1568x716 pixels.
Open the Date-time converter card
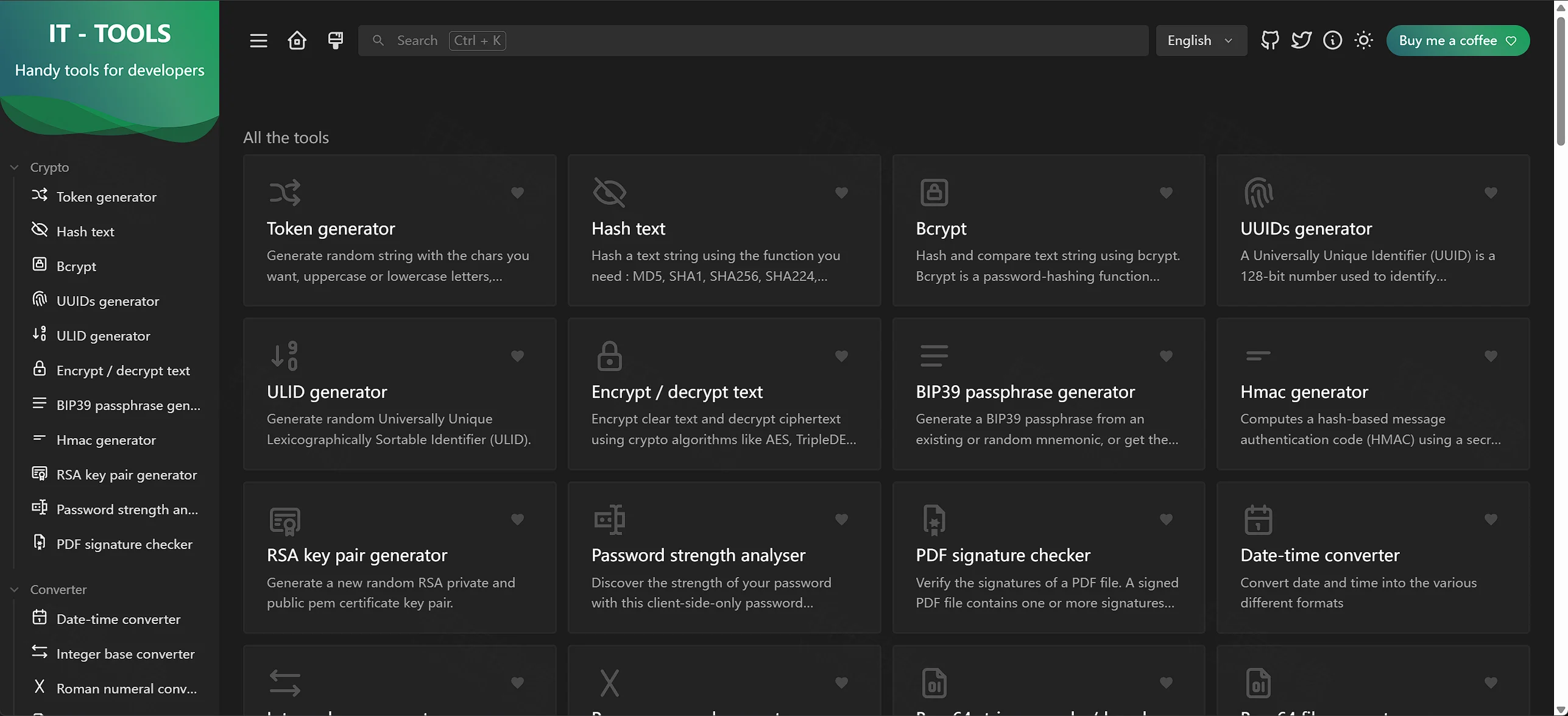pos(1373,558)
